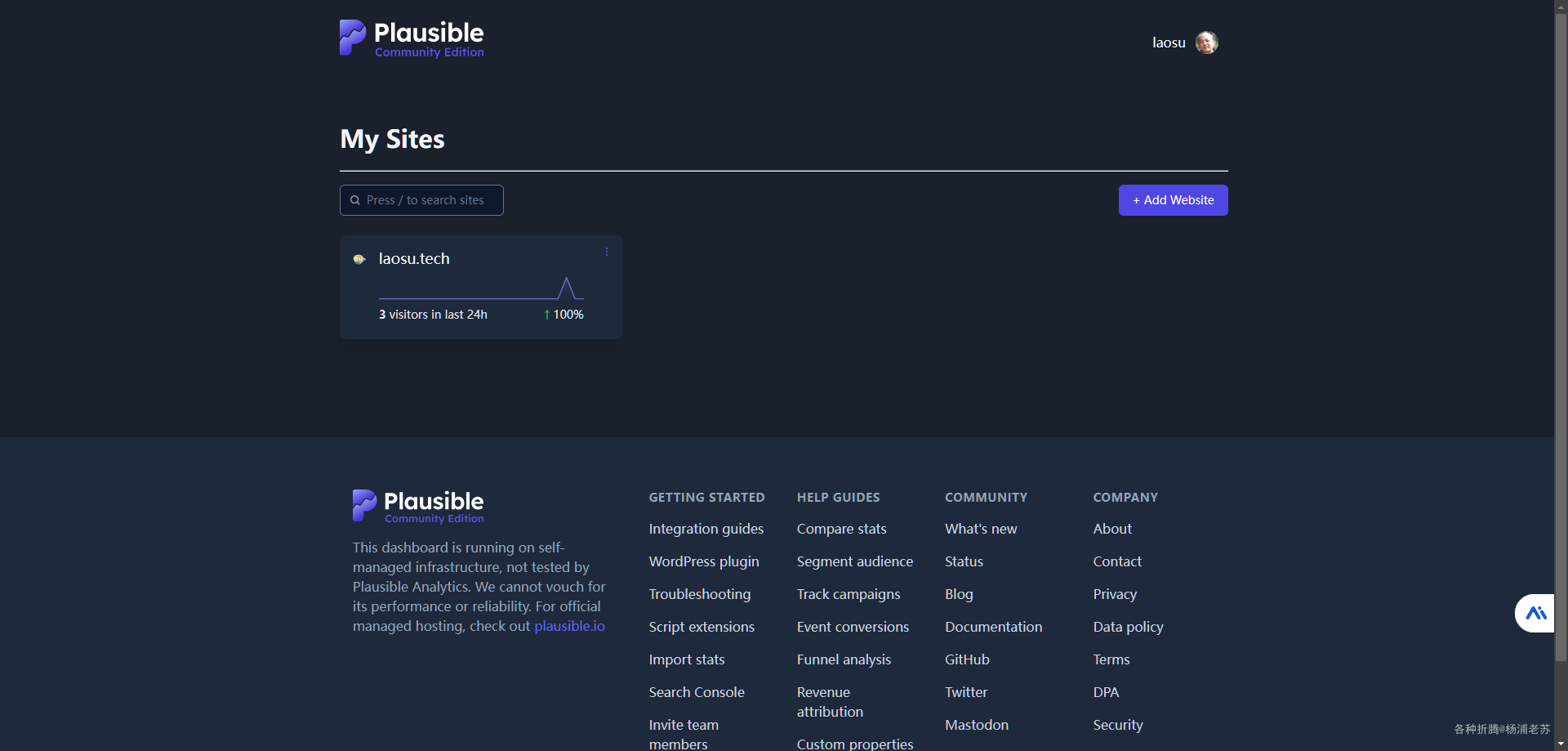Open Funnel analysis help guide
This screenshot has height=751, width=1568.
844,659
